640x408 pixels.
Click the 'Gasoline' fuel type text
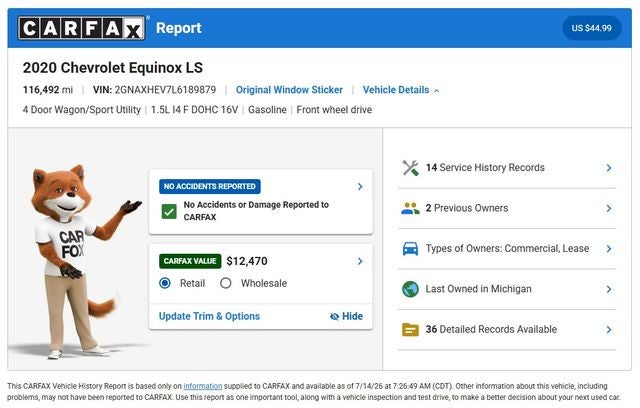click(x=267, y=110)
